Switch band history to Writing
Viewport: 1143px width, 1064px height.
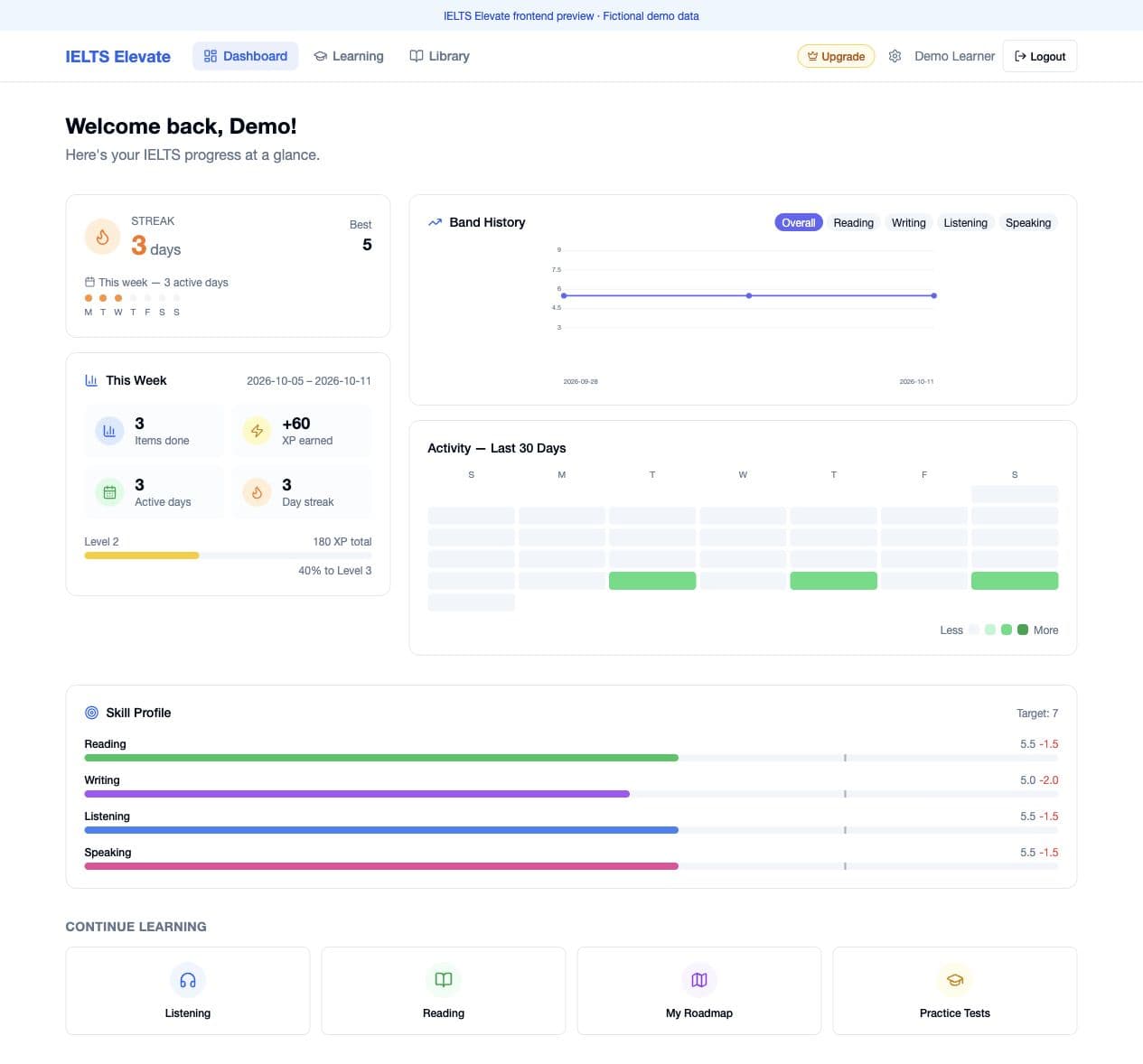point(909,223)
